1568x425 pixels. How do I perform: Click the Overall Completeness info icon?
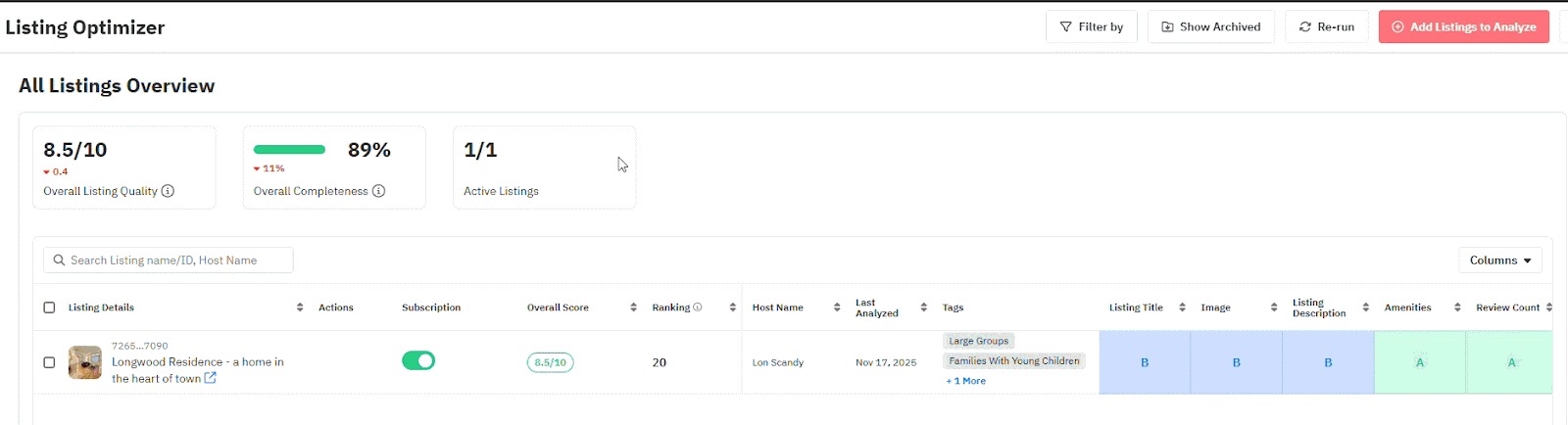378,191
